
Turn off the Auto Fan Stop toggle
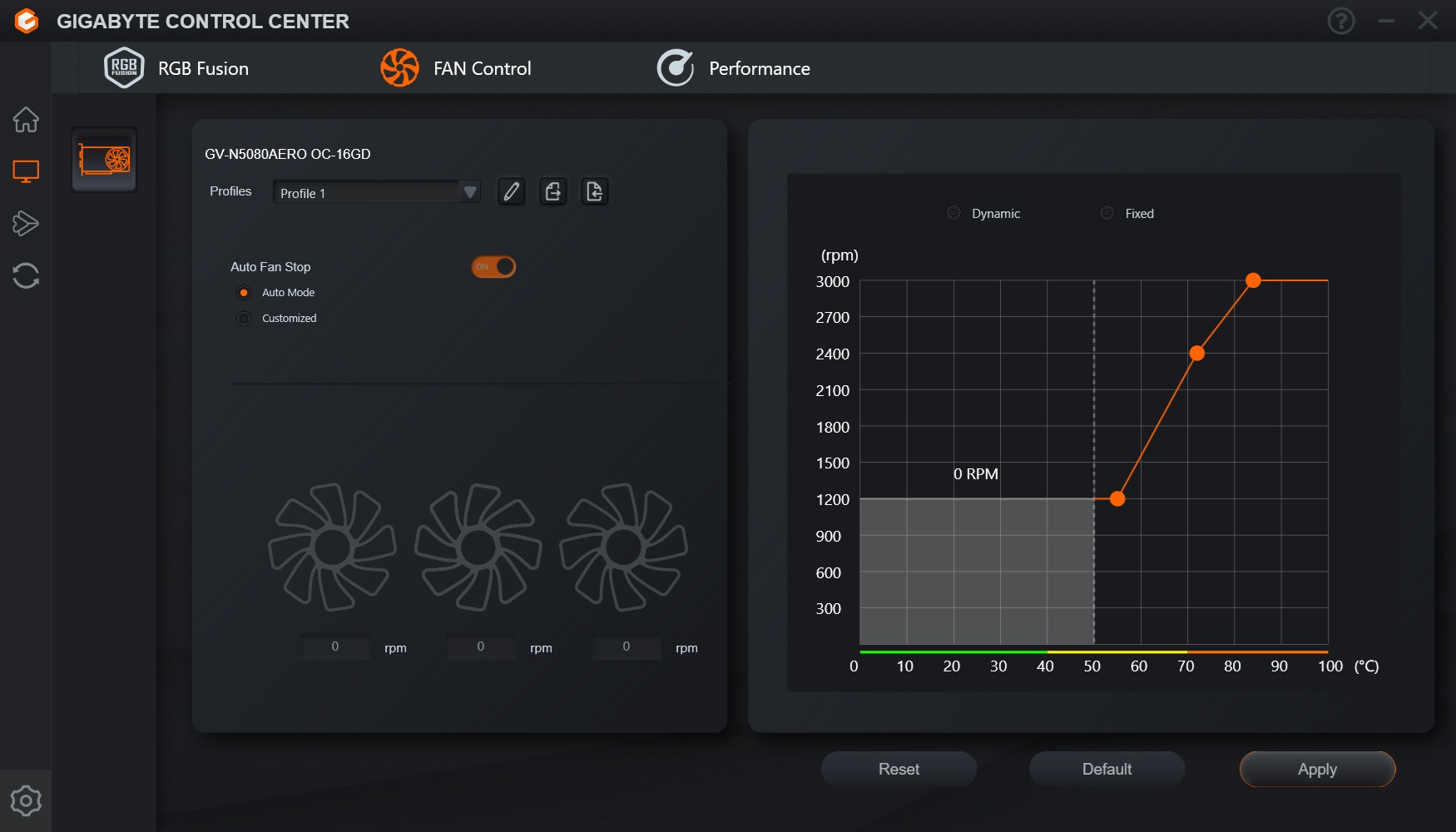[494, 267]
